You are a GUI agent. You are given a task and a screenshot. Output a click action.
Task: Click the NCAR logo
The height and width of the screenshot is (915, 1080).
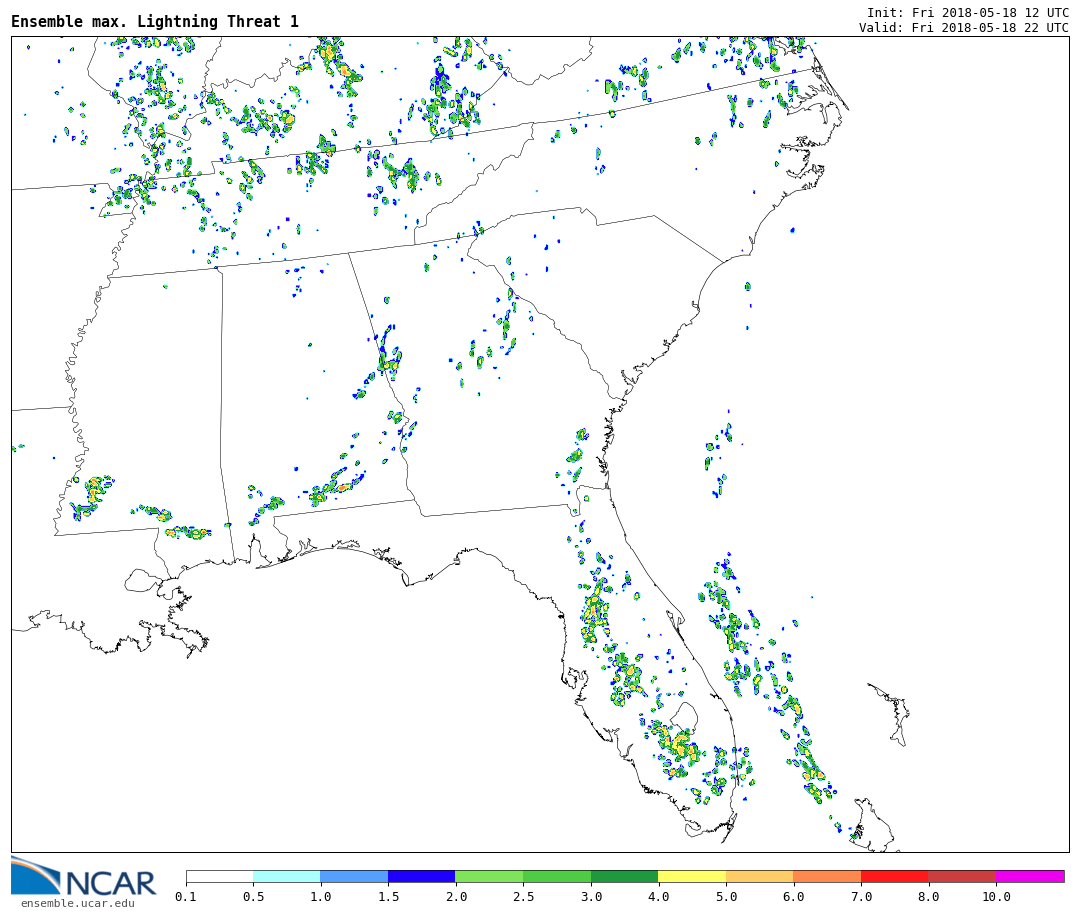tap(84, 878)
